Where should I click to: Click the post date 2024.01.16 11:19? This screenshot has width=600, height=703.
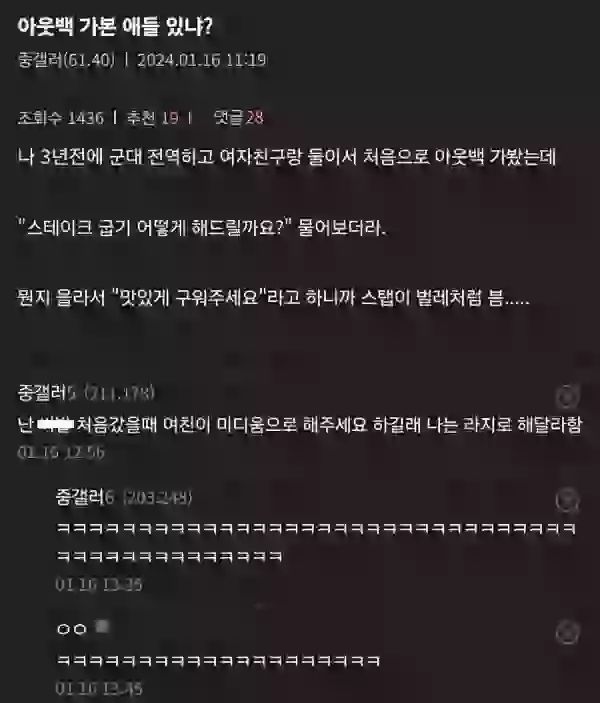pyautogui.click(x=202, y=60)
